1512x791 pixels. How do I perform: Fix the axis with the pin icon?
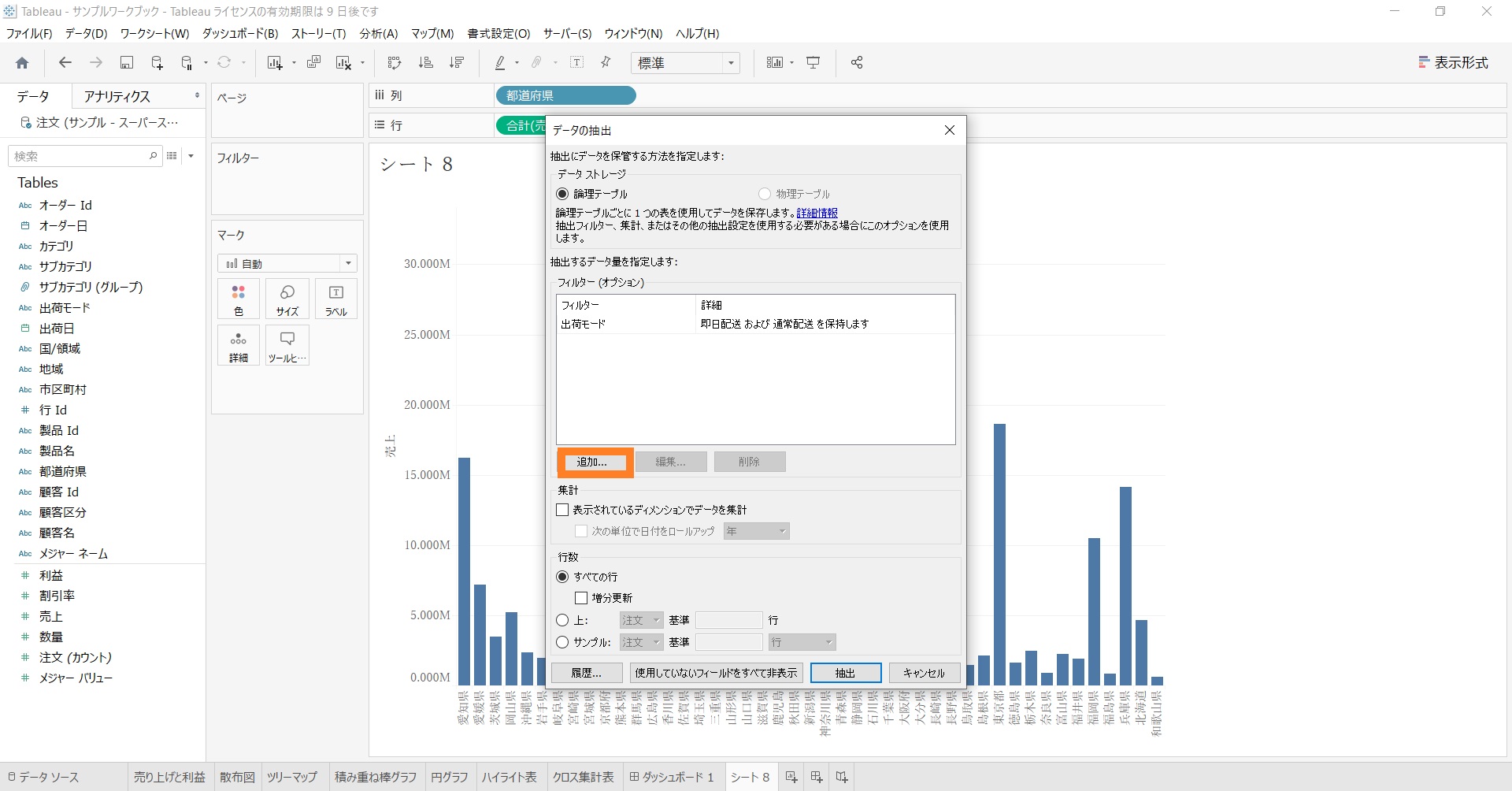(x=606, y=63)
